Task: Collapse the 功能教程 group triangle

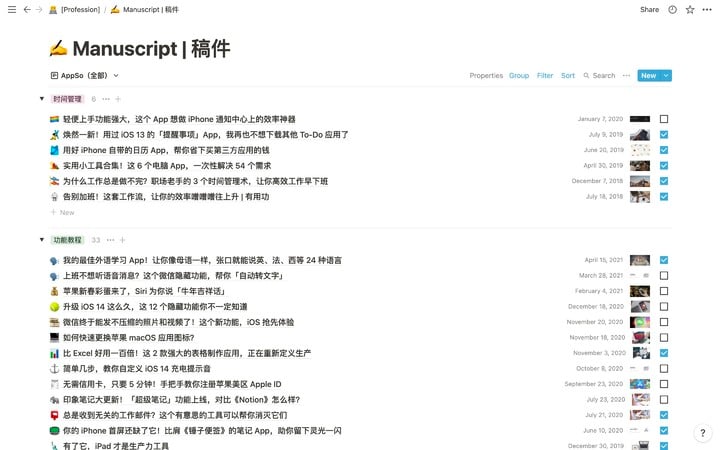Action: point(42,240)
